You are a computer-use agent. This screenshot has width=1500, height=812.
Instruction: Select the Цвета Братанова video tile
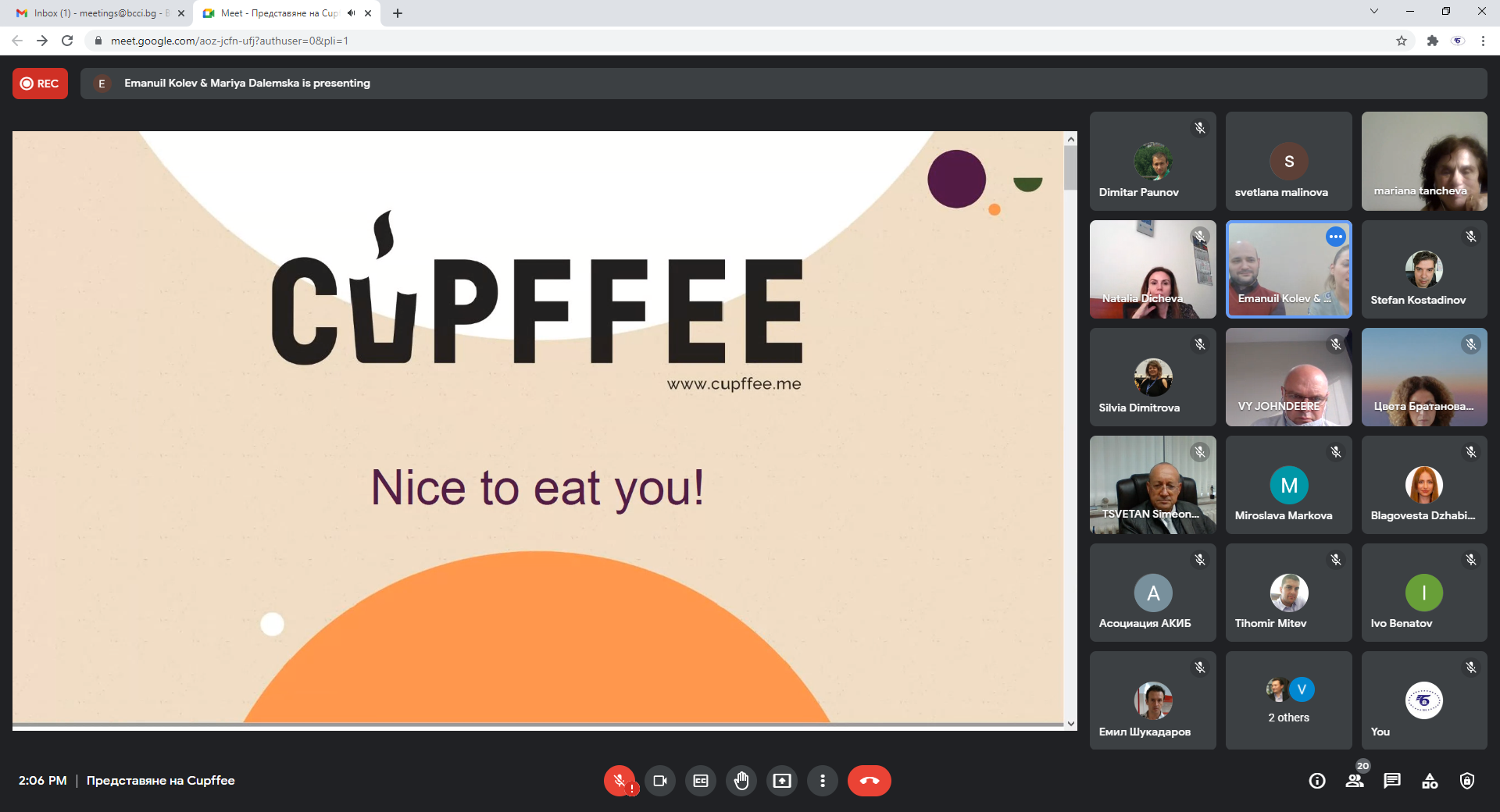pyautogui.click(x=1424, y=377)
